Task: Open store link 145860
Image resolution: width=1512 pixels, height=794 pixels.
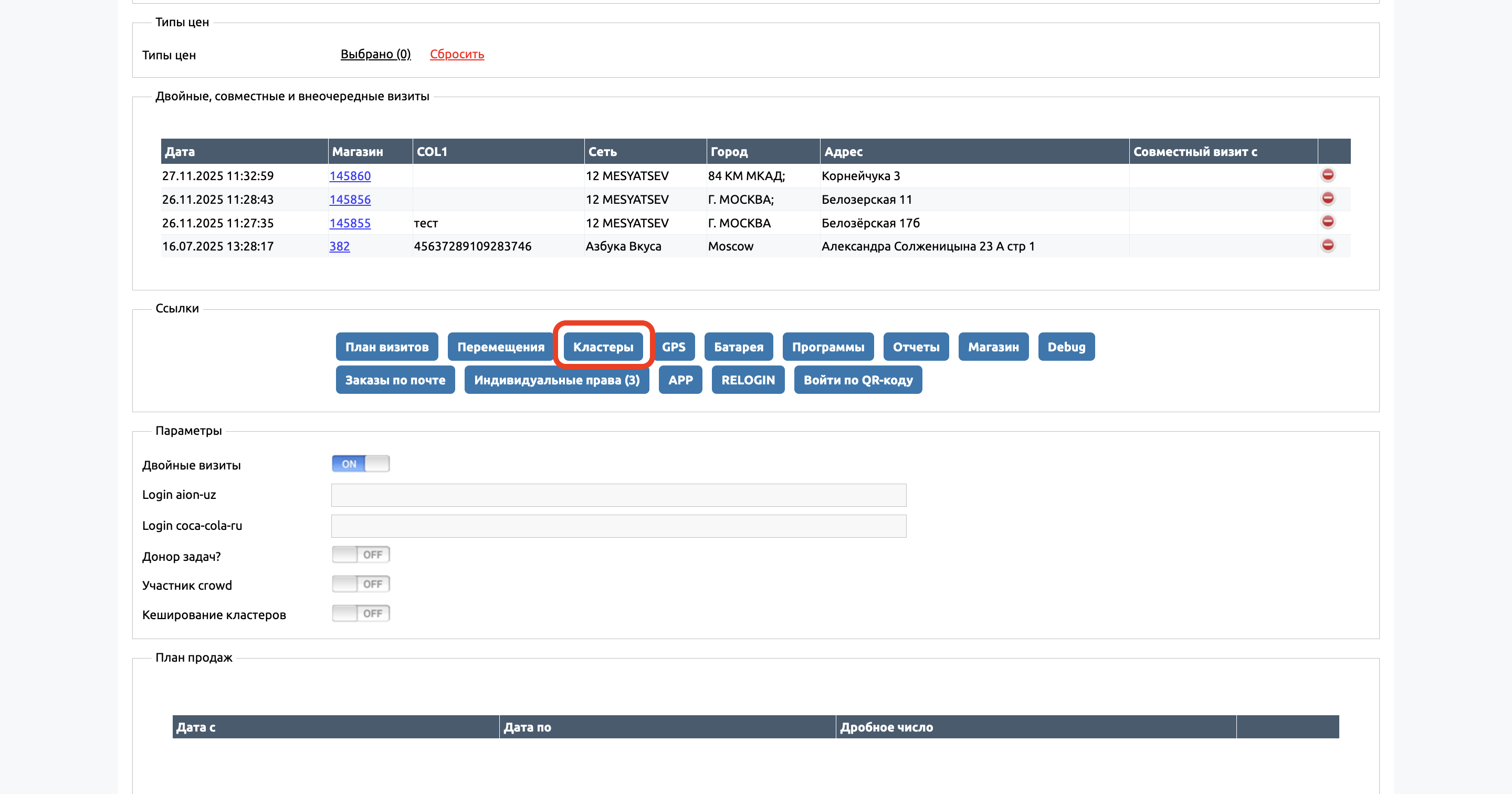Action: [x=350, y=175]
